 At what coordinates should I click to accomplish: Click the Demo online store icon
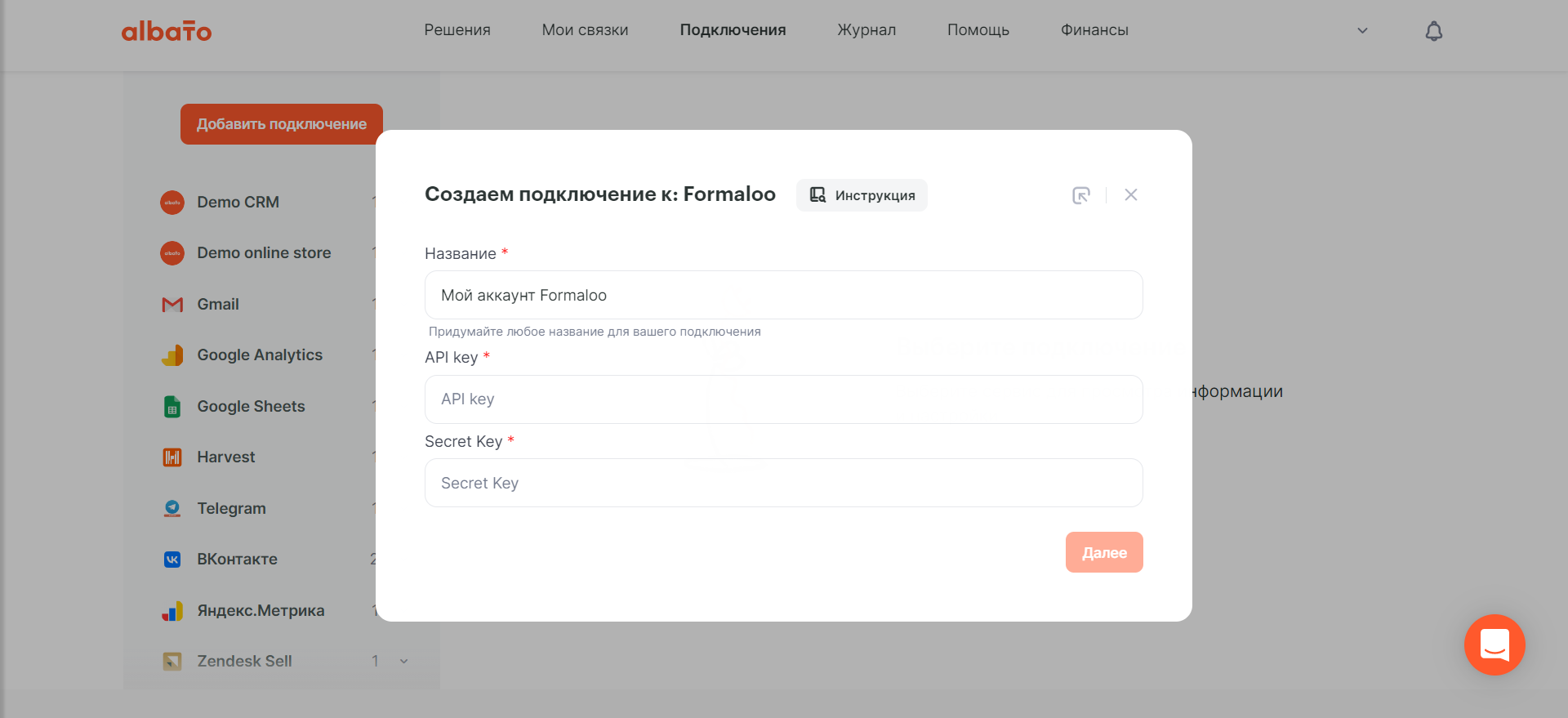coord(172,253)
